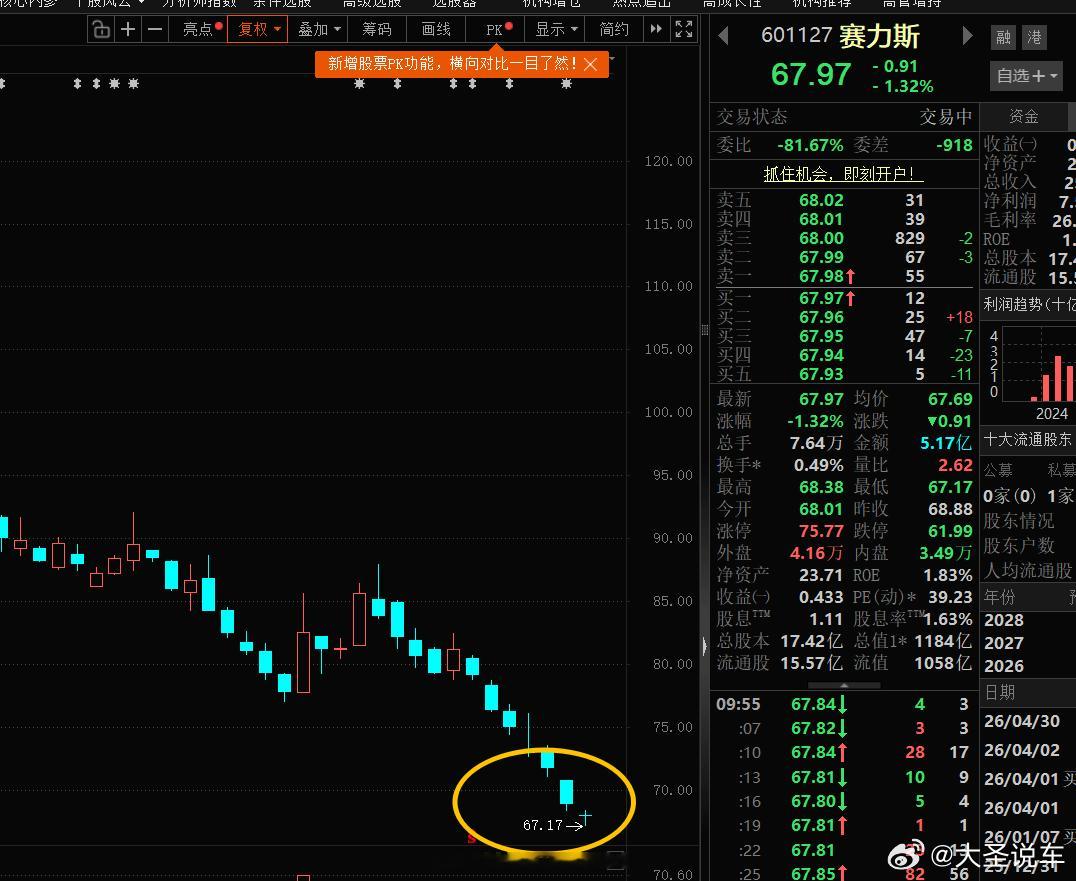The height and width of the screenshot is (881, 1076).
Task: Click the rightmost star event marker above chart
Action: [x=566, y=84]
